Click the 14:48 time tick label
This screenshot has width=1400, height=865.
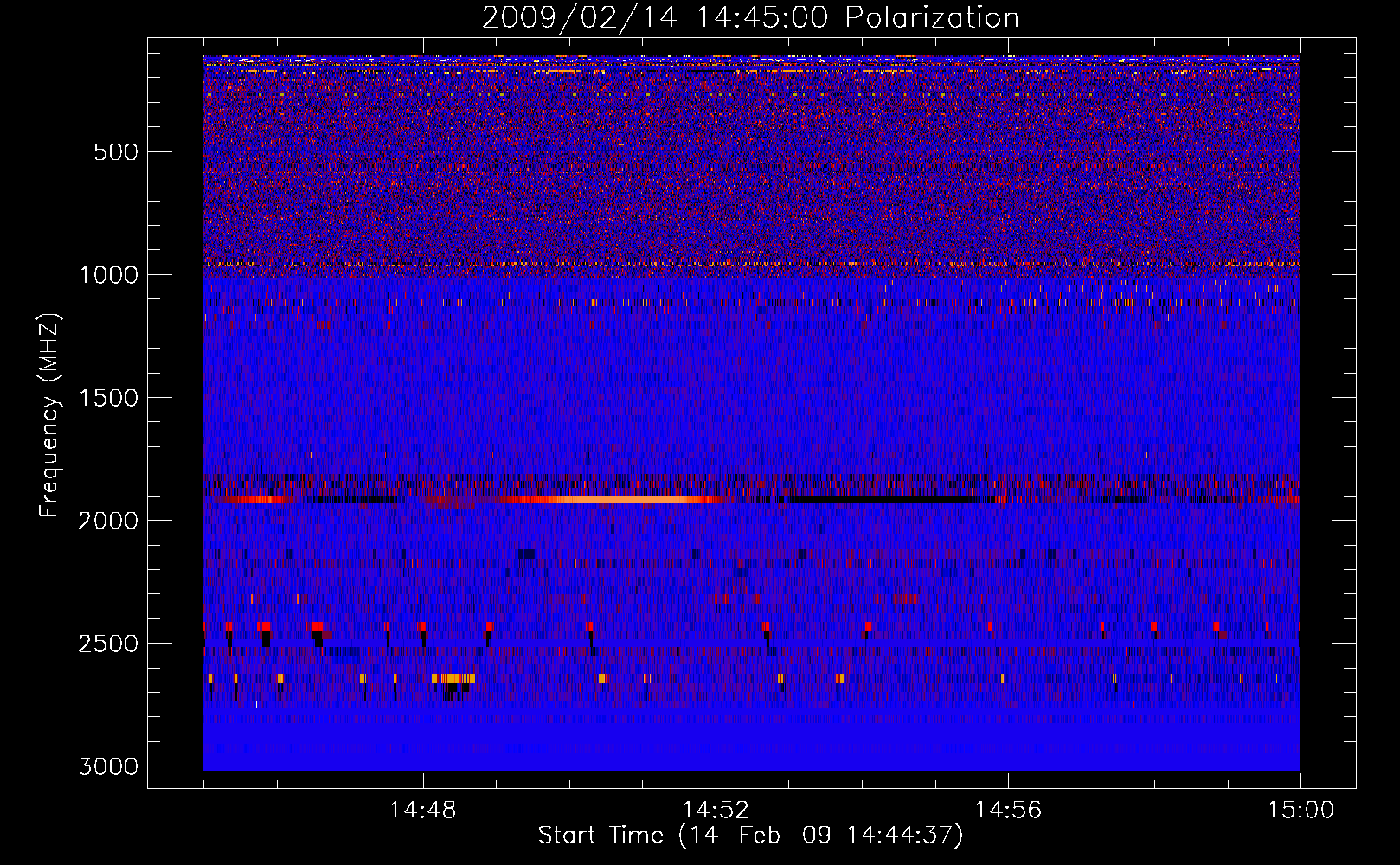pyautogui.click(x=423, y=811)
